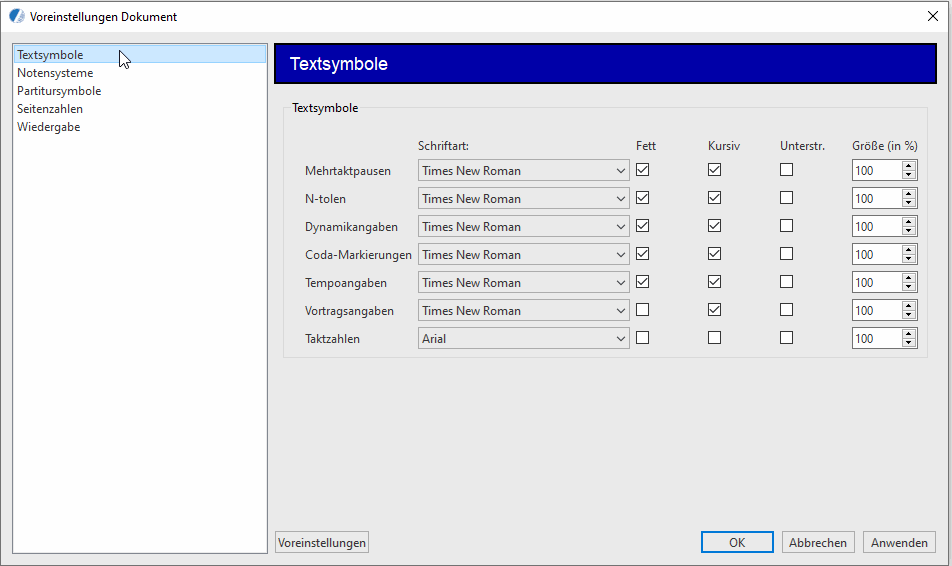Decrease N-tolen size with down arrow
The width and height of the screenshot is (952, 566).
908,203
